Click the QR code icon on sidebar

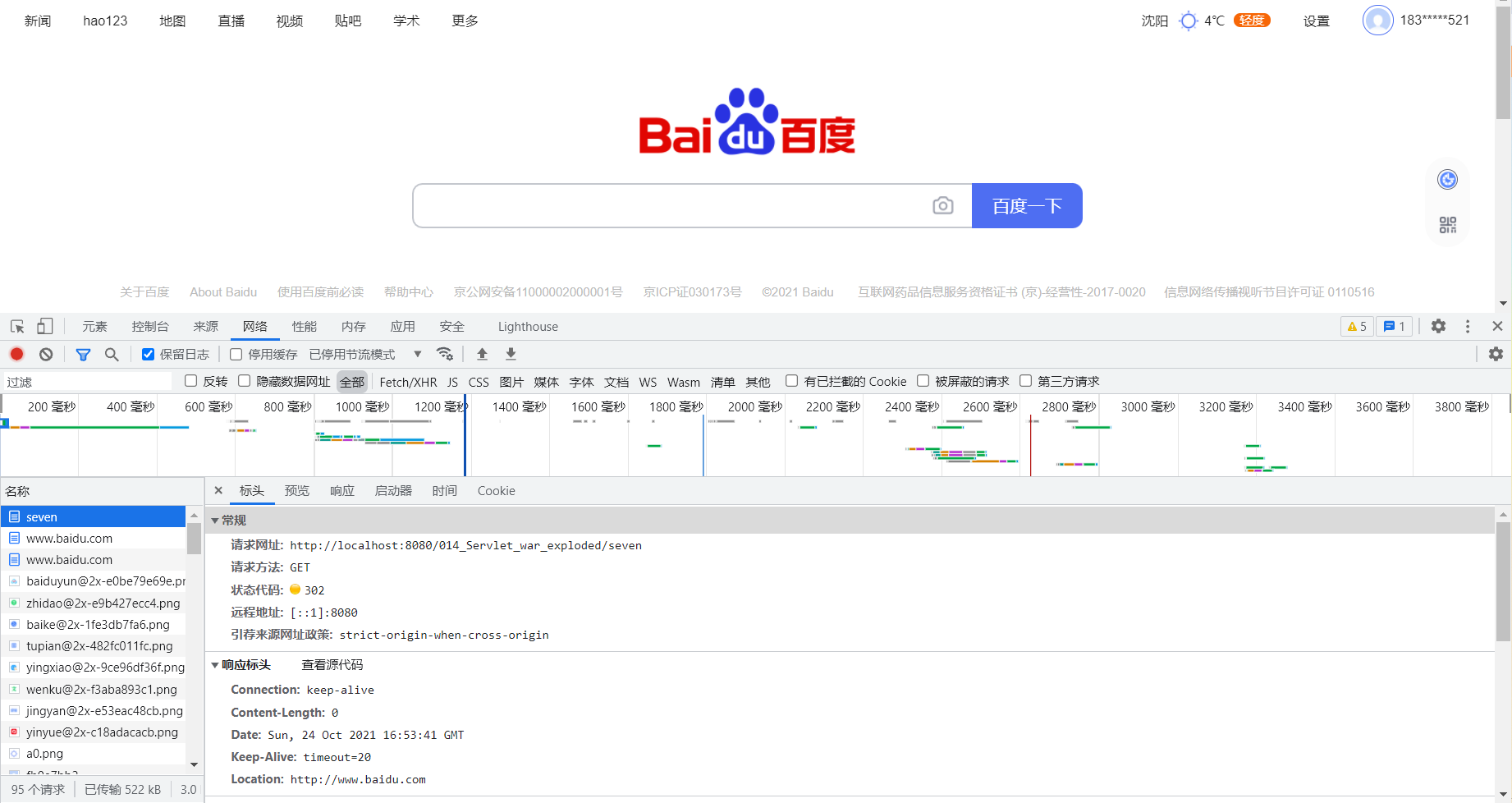tap(1448, 224)
